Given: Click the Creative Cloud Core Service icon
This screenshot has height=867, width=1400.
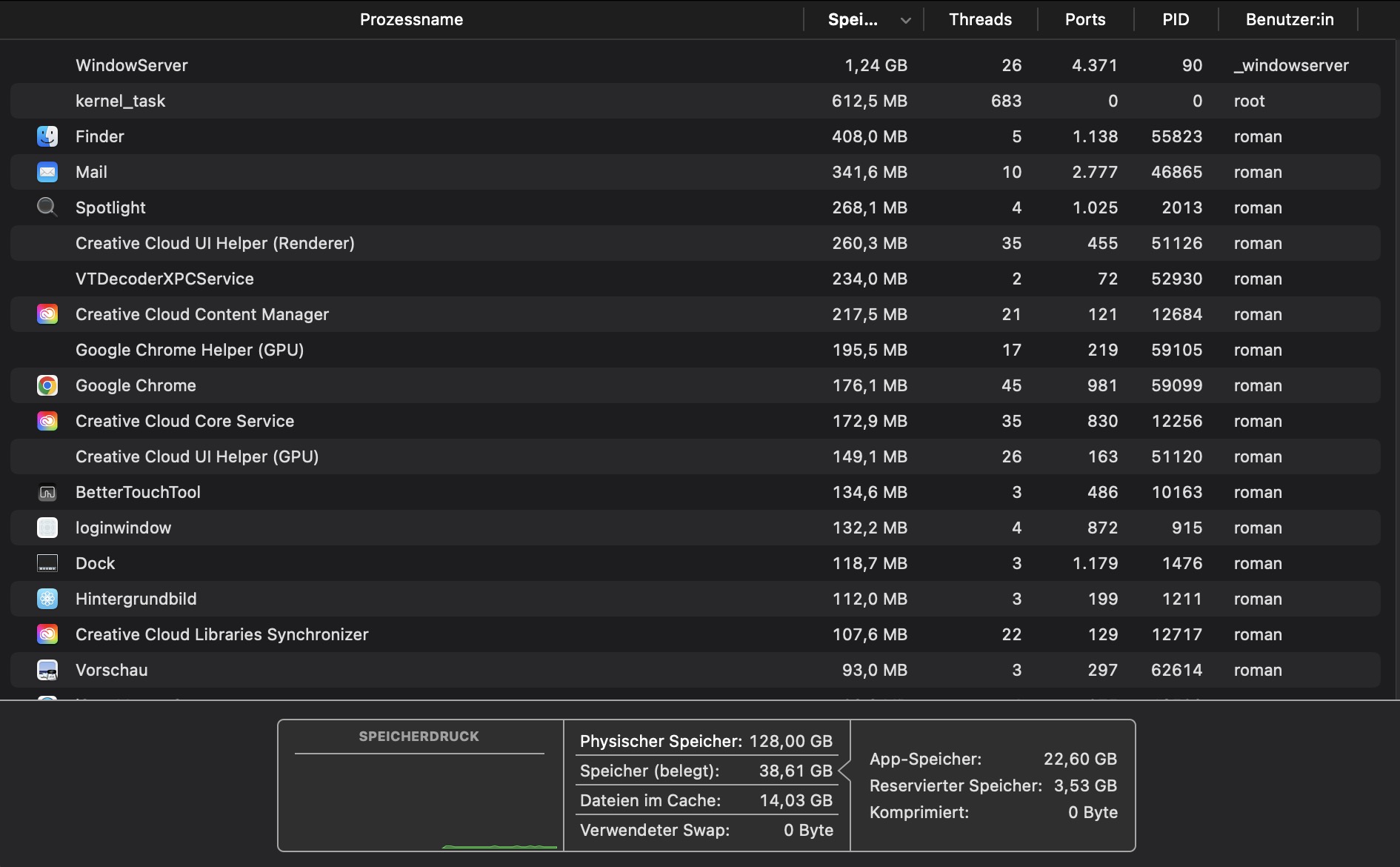Looking at the screenshot, I should [47, 421].
